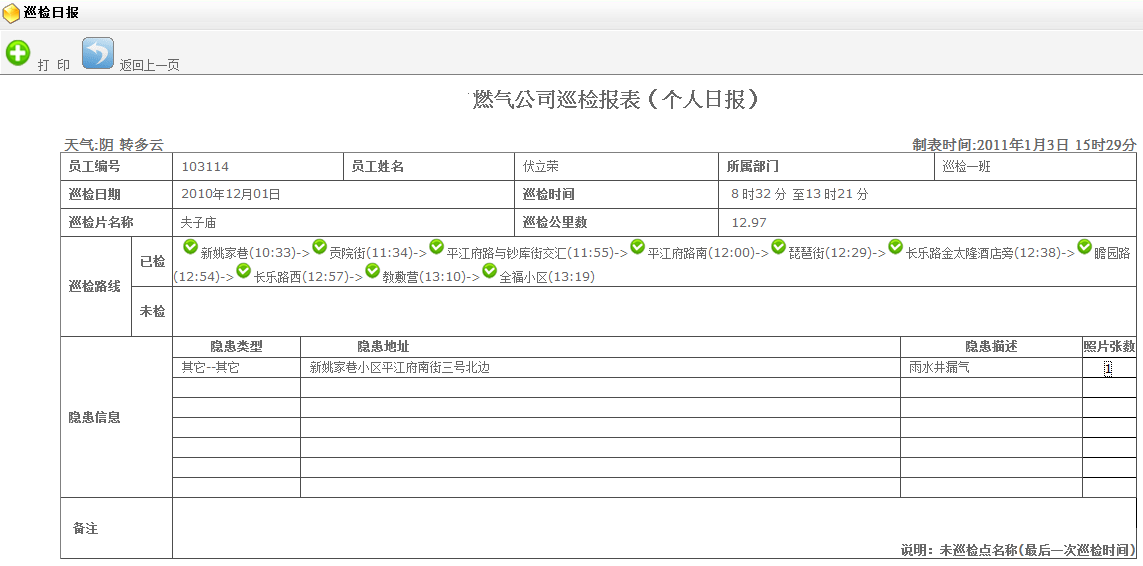The width and height of the screenshot is (1143, 566).
Task: Click inspection time 8时32分 至13时21分
Action: (800, 194)
